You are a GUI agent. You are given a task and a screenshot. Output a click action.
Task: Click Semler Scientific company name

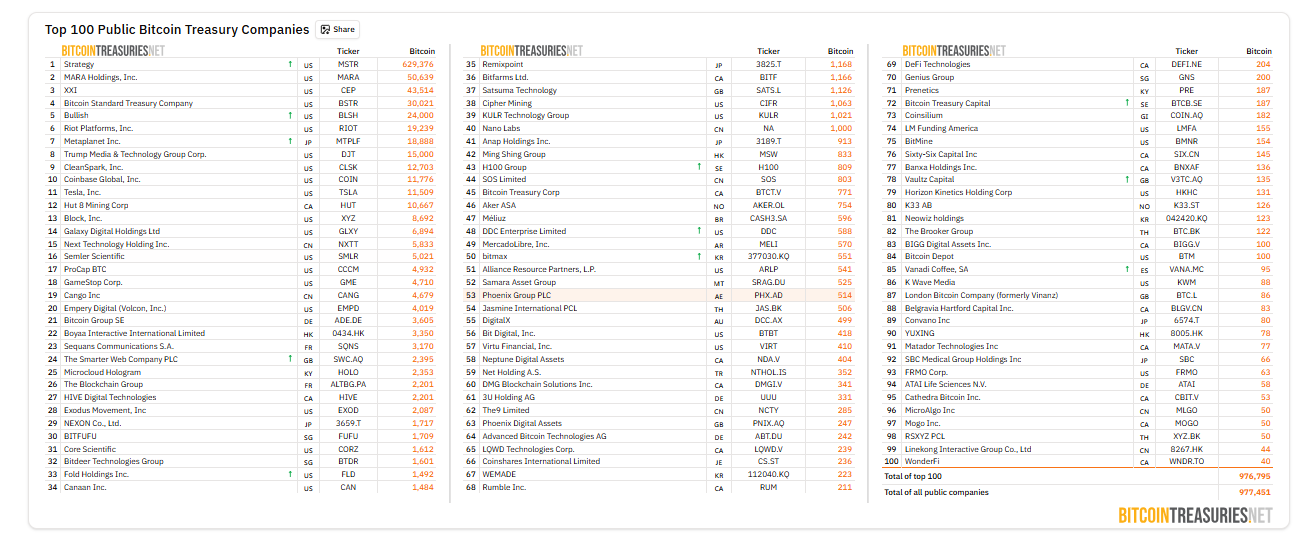94,256
